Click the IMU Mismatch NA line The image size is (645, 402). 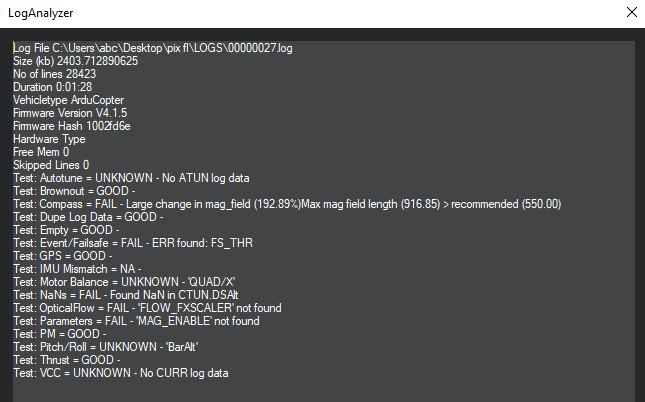[77, 269]
